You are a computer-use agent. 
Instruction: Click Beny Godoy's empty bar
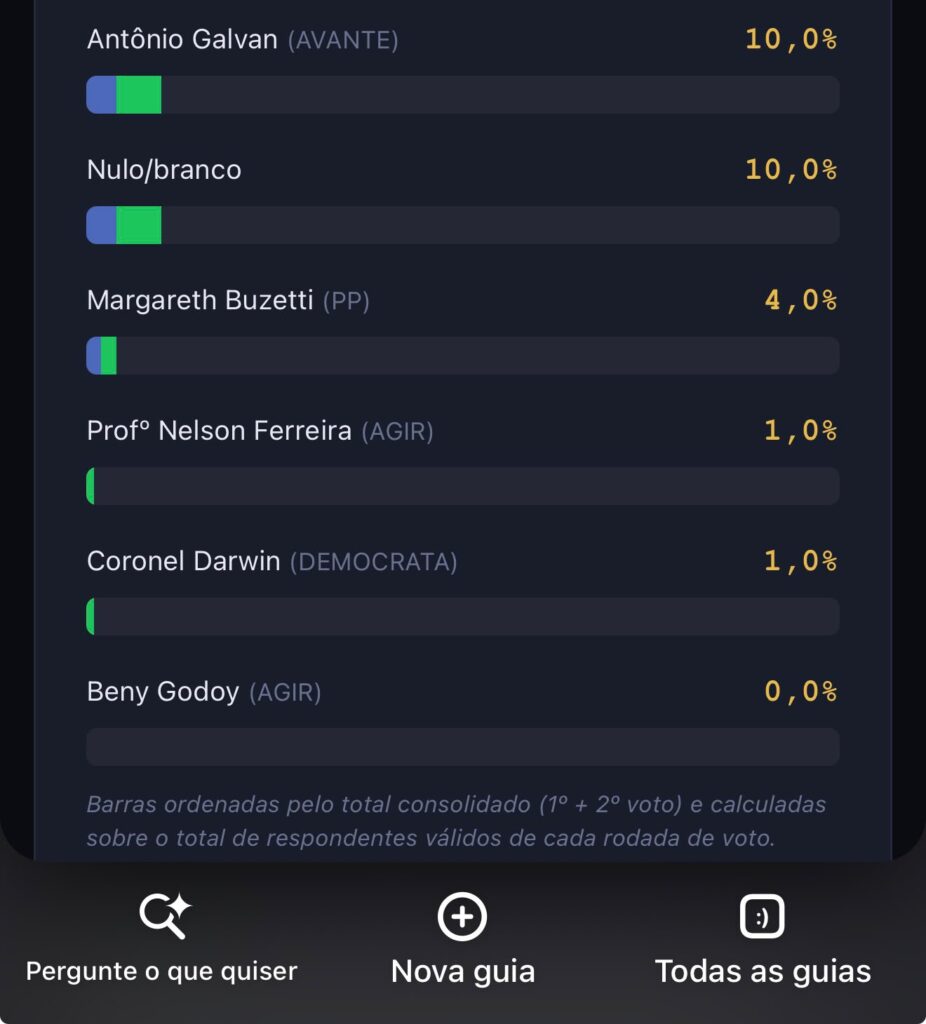tap(463, 747)
